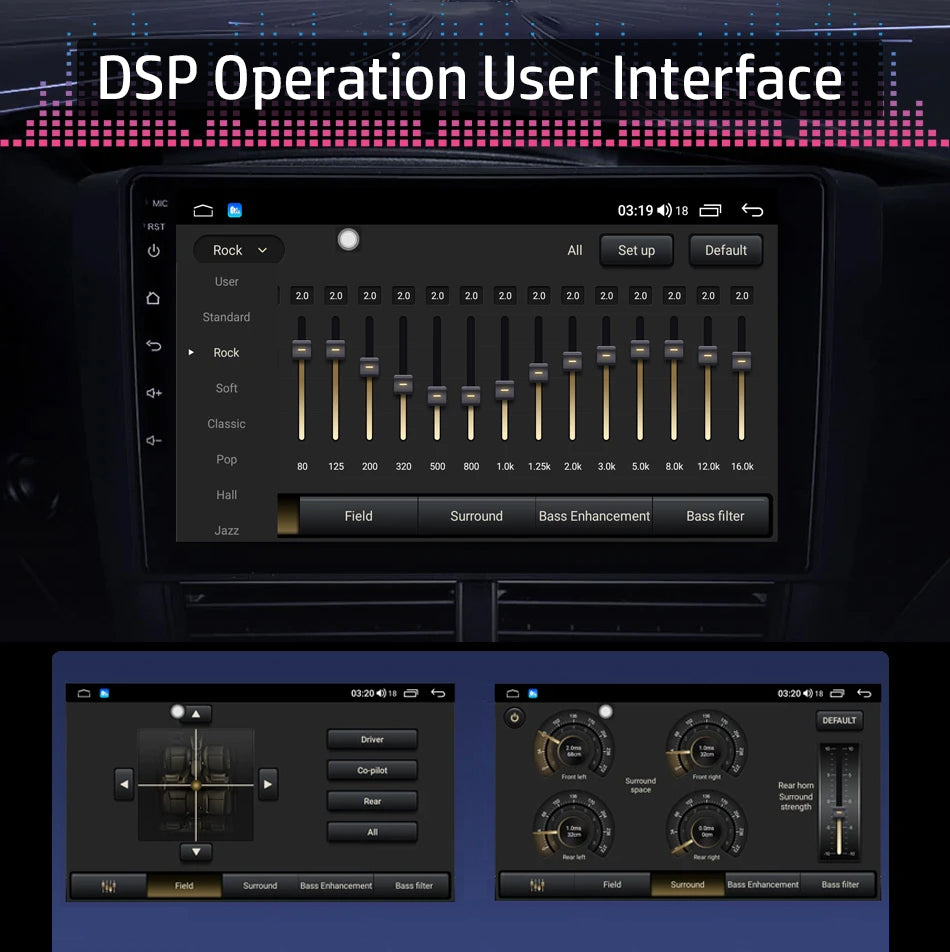Tap the volume up icon on the bezel
The width and height of the screenshot is (950, 952).
pyautogui.click(x=154, y=393)
